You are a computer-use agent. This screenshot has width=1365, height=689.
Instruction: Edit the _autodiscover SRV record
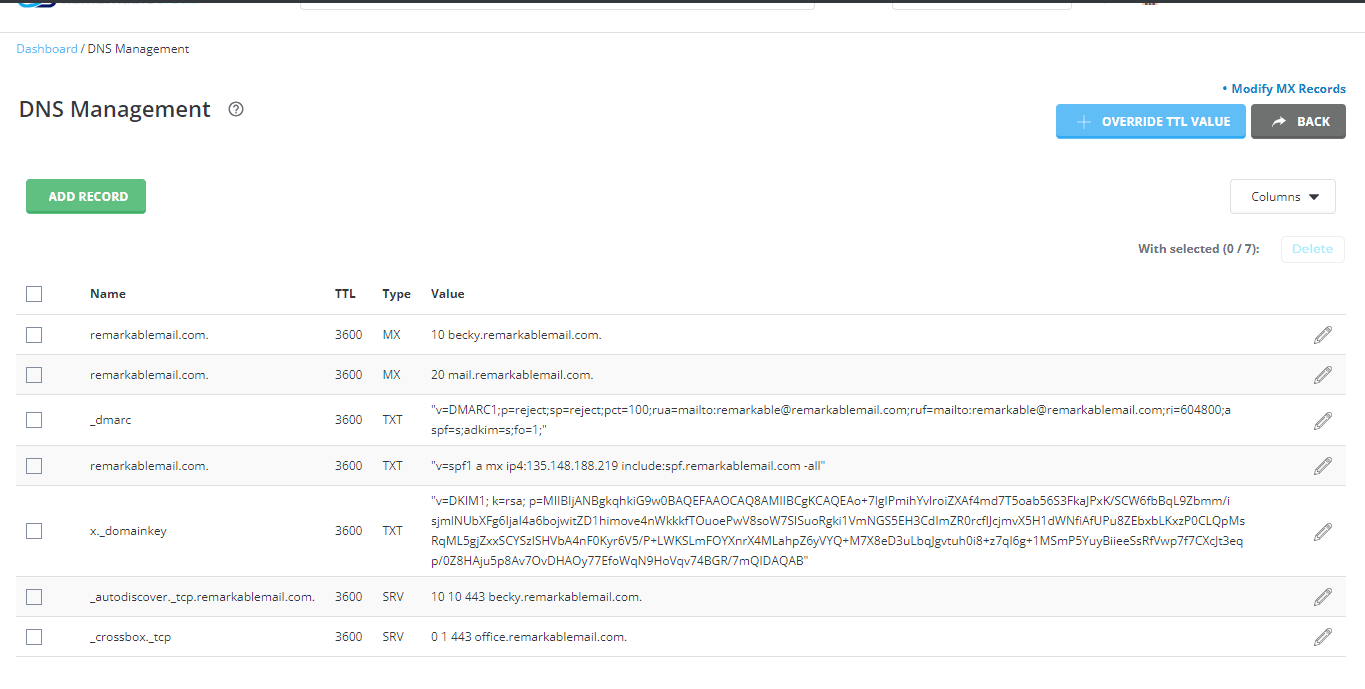1322,597
